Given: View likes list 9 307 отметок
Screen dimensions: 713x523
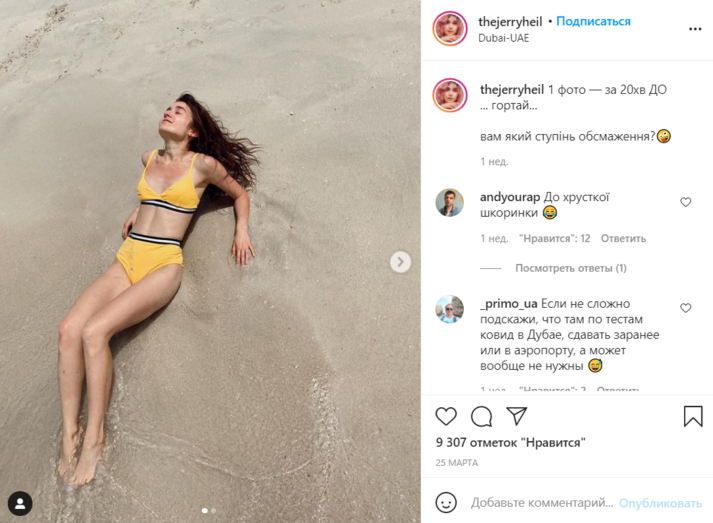Looking at the screenshot, I should pyautogui.click(x=511, y=442).
